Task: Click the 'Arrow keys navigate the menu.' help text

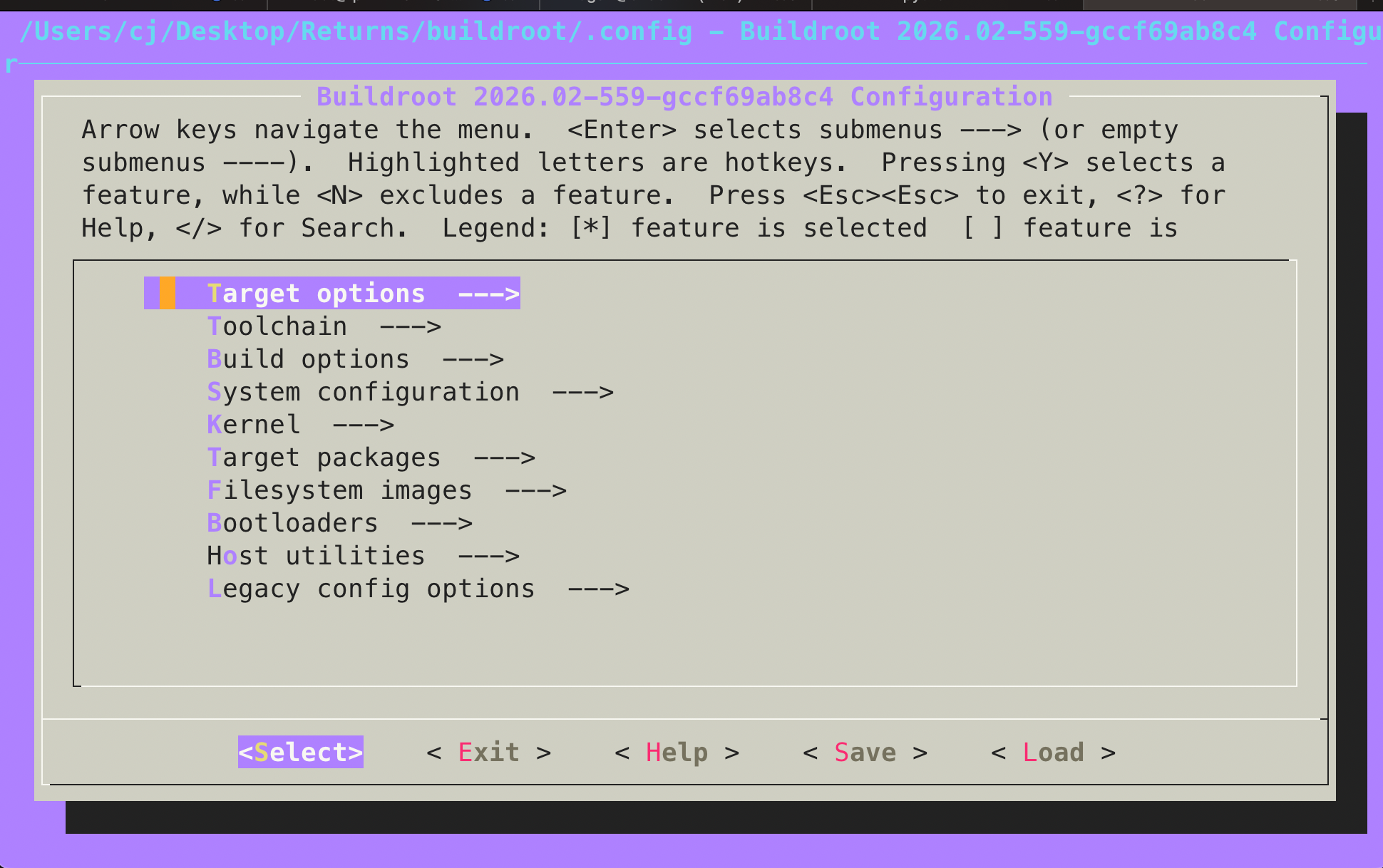Action: click(307, 130)
